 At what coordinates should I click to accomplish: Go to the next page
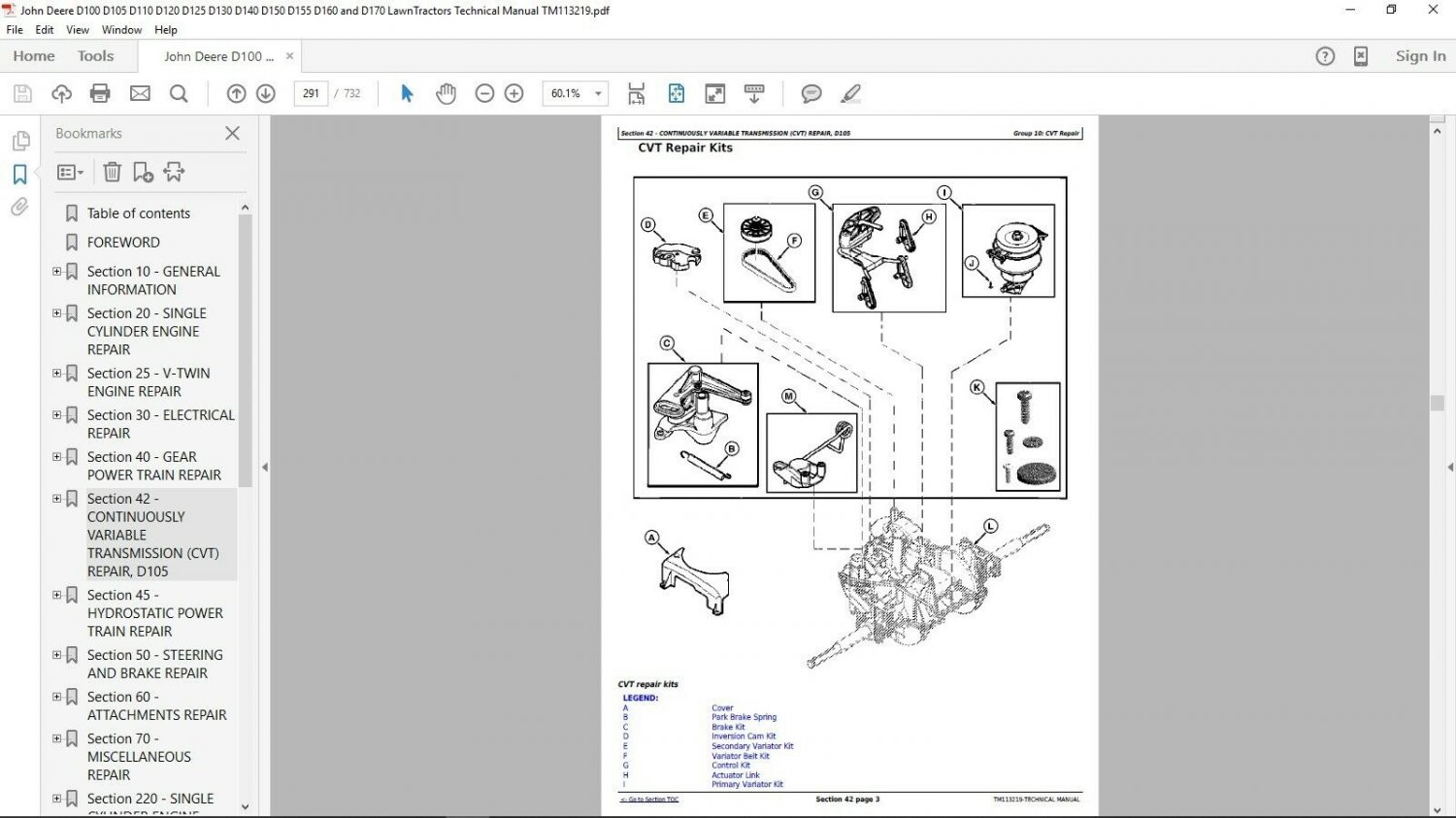tap(265, 93)
